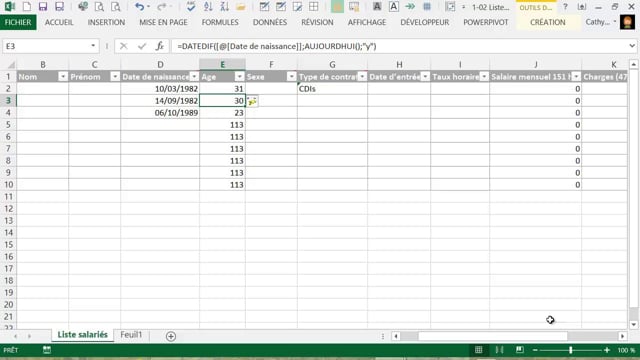Confirm formula entry with checkmark icon
The height and width of the screenshot is (360, 640).
click(x=142, y=46)
